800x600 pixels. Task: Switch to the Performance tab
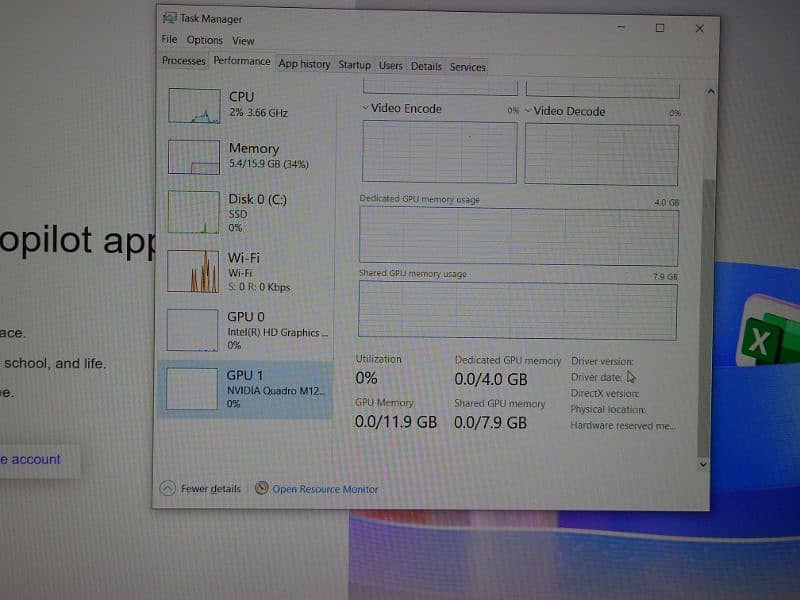242,61
